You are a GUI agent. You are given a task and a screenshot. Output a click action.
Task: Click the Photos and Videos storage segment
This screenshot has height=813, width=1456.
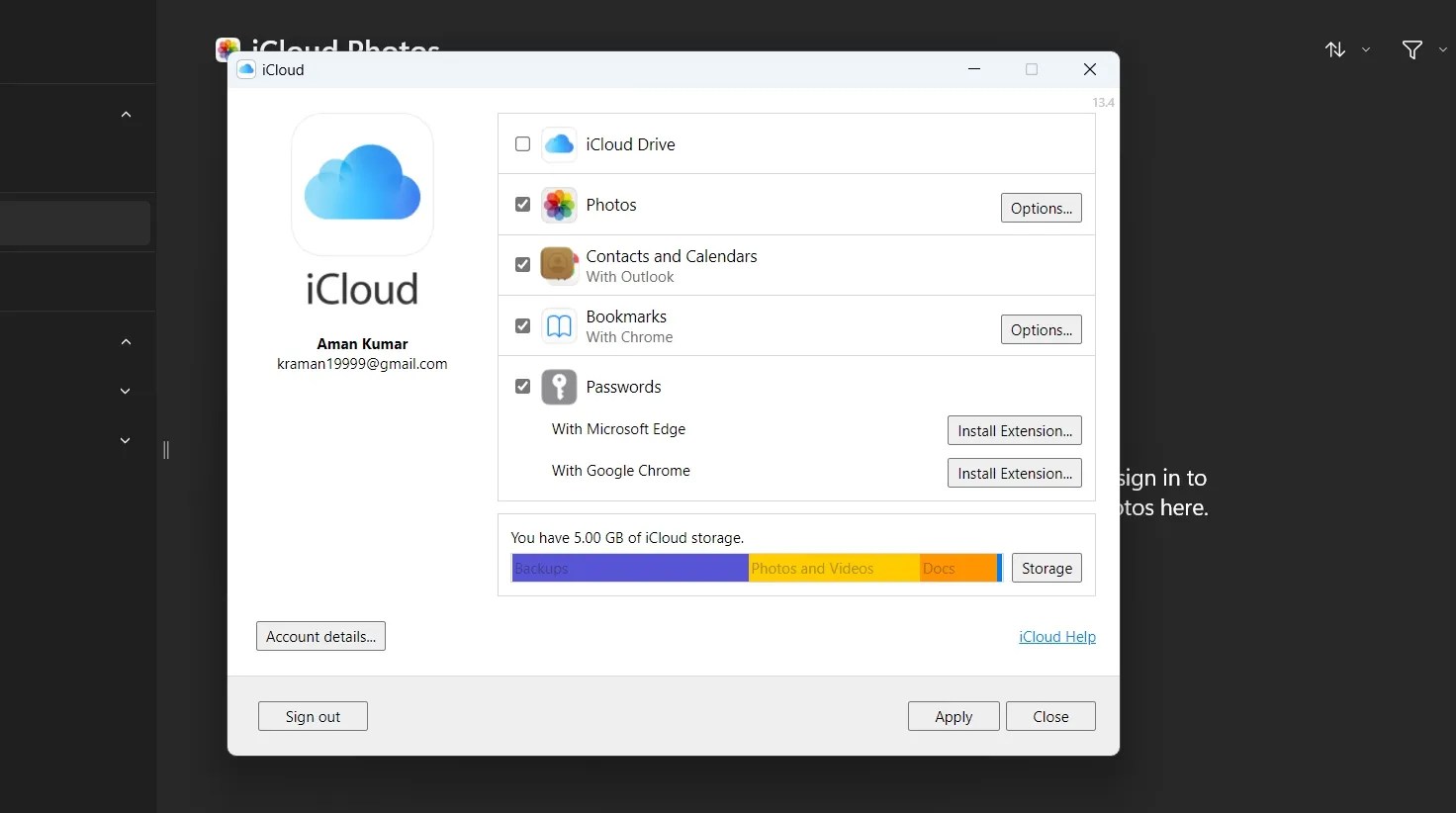coord(831,568)
